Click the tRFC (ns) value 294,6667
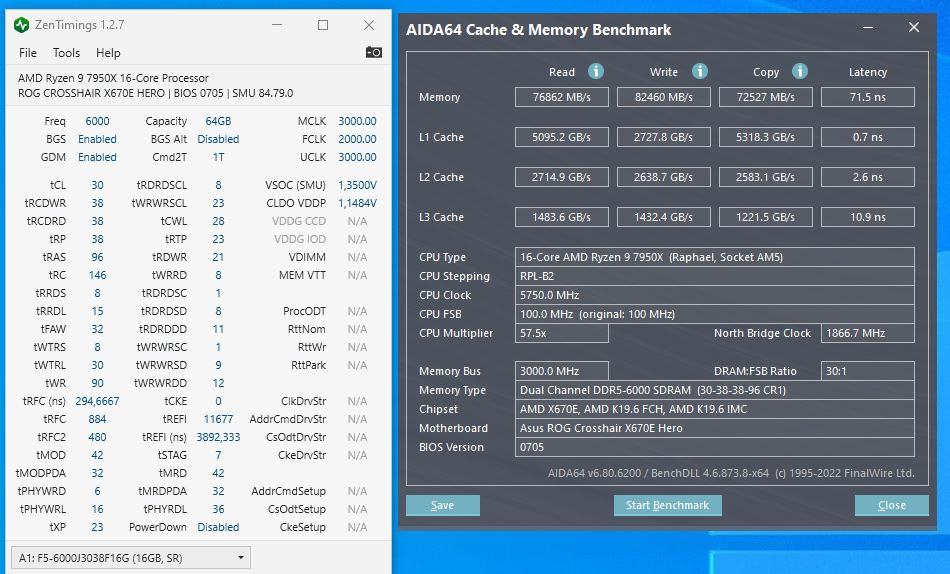This screenshot has width=950, height=574. click(98, 401)
